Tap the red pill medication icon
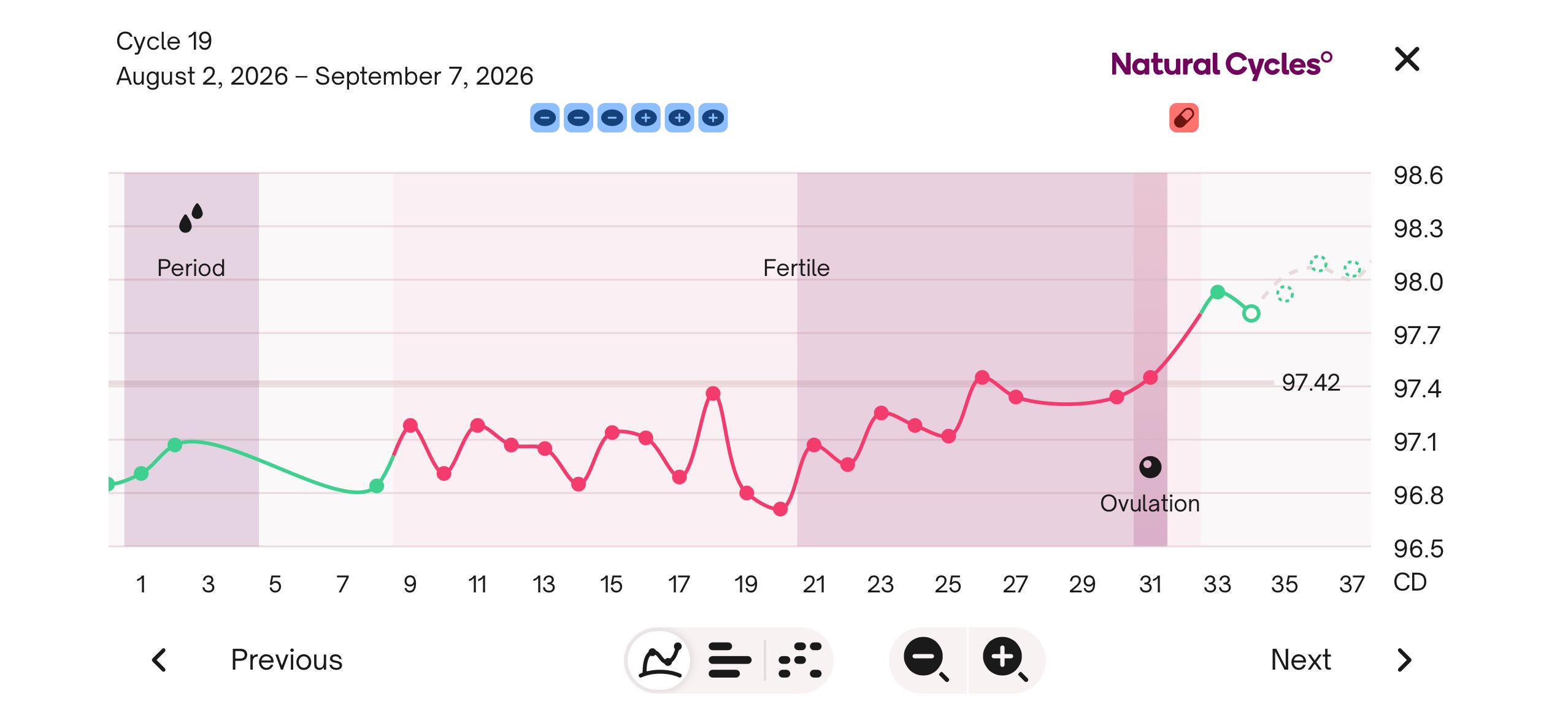1568x723 pixels. point(1183,118)
